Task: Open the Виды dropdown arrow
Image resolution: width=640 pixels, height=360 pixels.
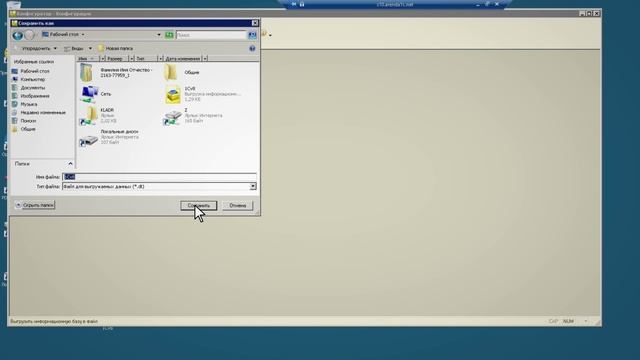Action: tap(90, 49)
